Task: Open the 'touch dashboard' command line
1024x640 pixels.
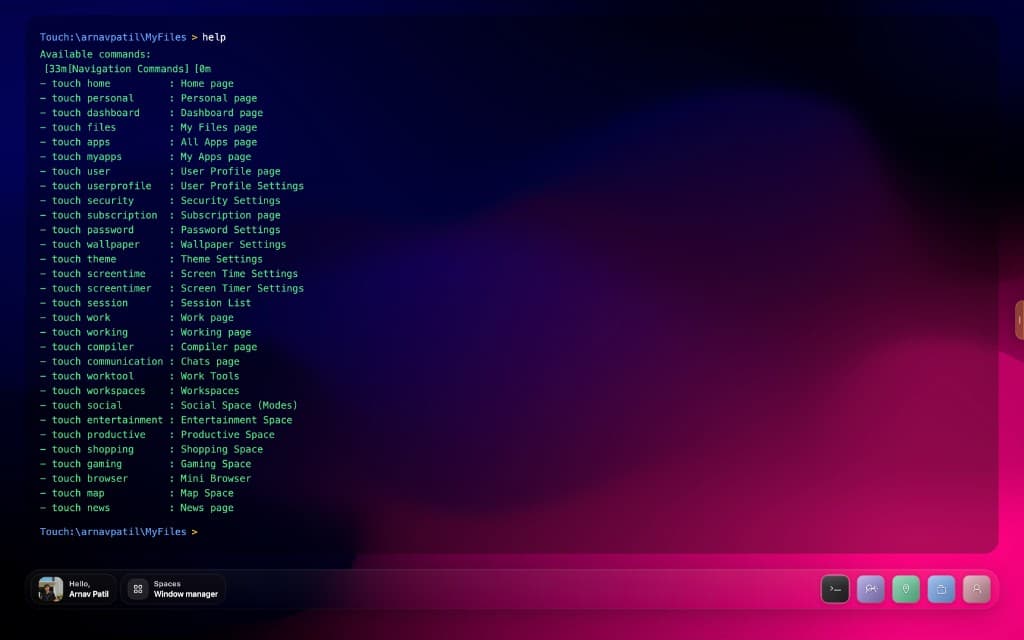Action: (x=93, y=112)
